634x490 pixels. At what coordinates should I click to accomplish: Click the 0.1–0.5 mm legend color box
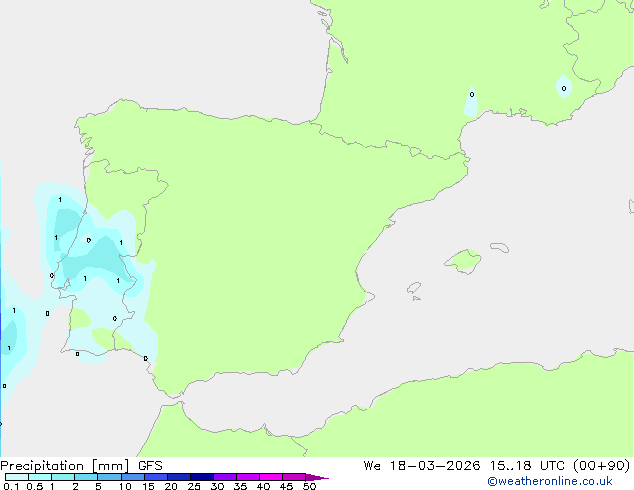pos(17,477)
